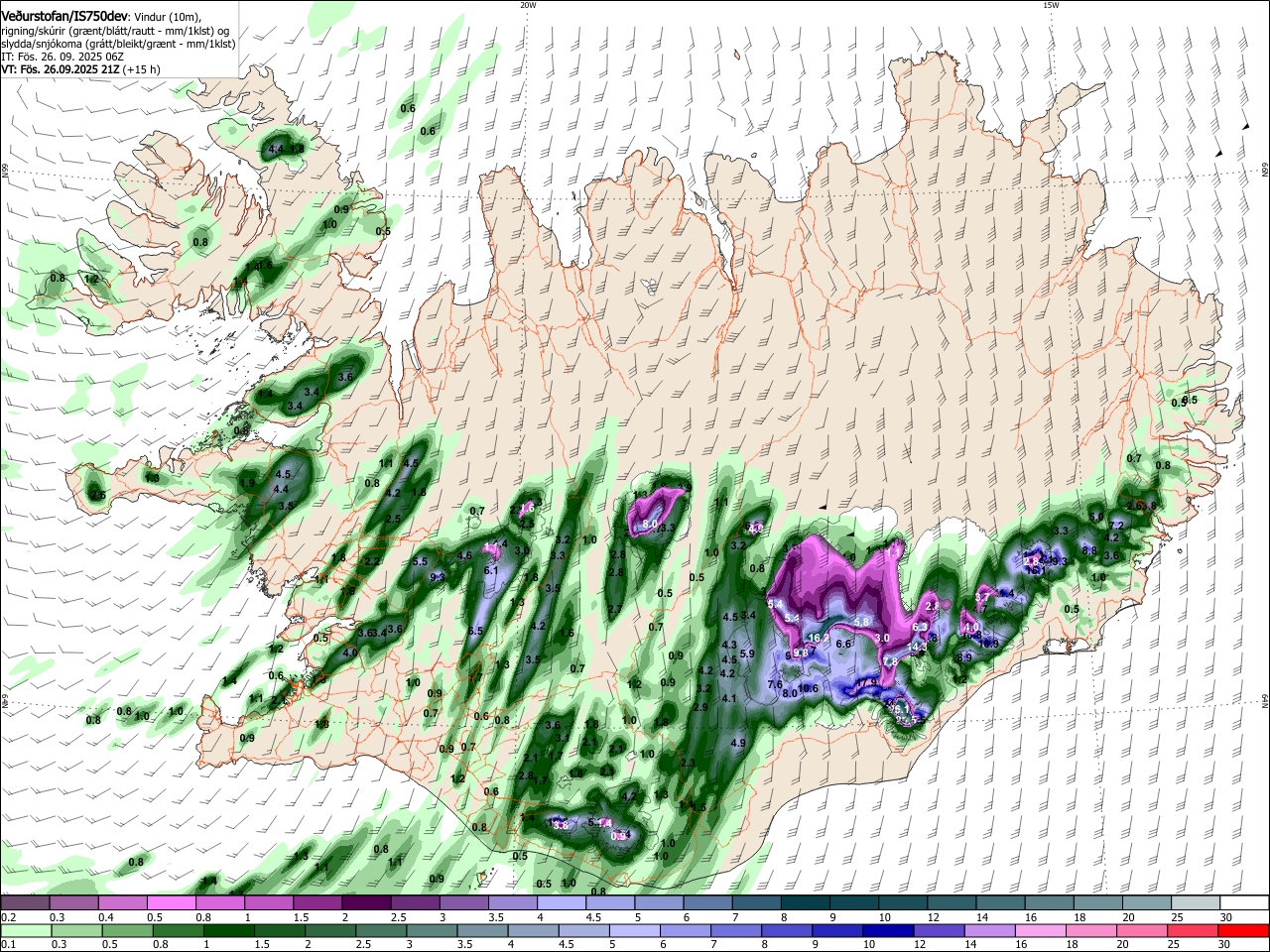The image size is (1270, 952).
Task: Click the 7.2 precipitation value in the southeast
Action: (1116, 525)
